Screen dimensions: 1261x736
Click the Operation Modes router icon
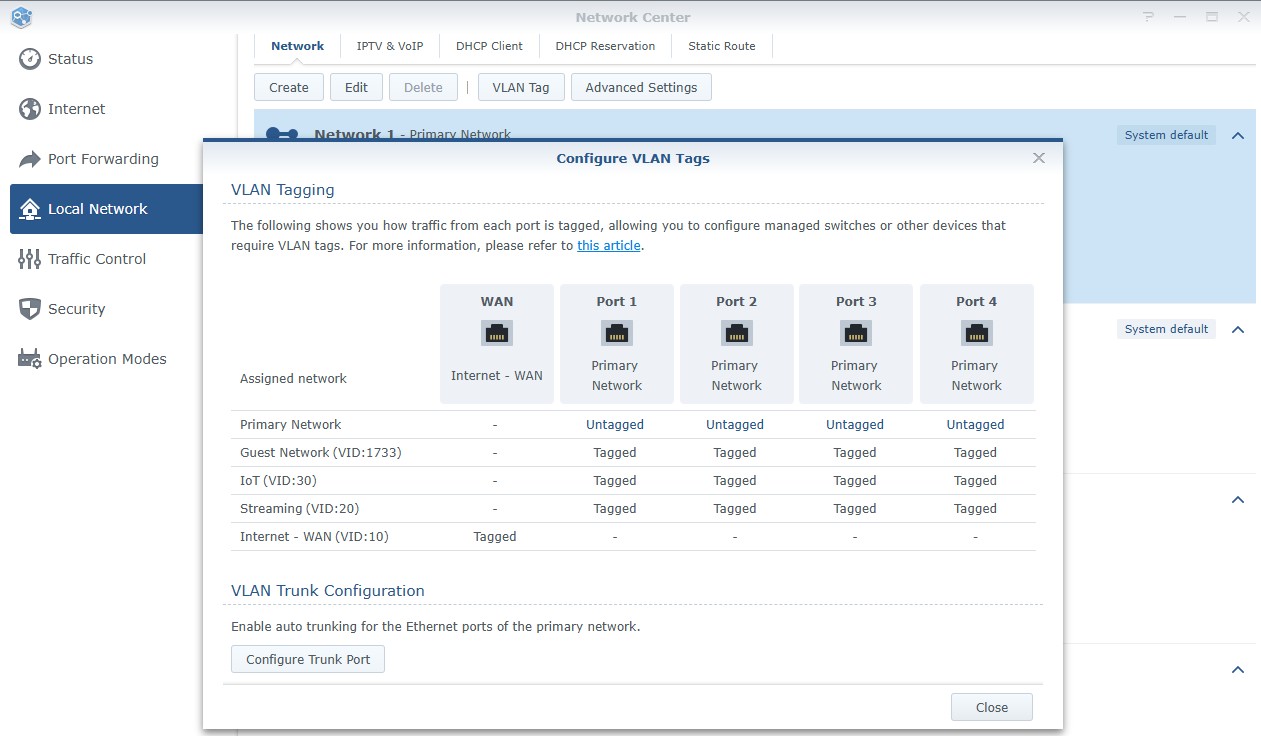coord(30,359)
